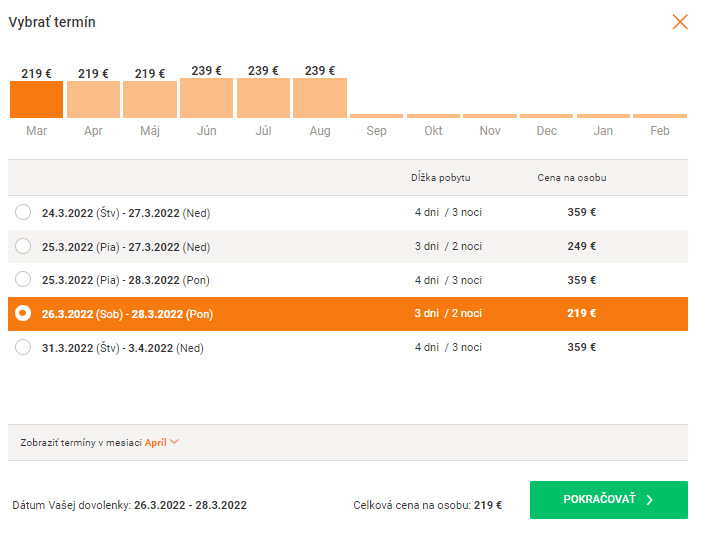Select the checked 26.3.2022 - 28.3.2022 radio

pyautogui.click(x=23, y=314)
